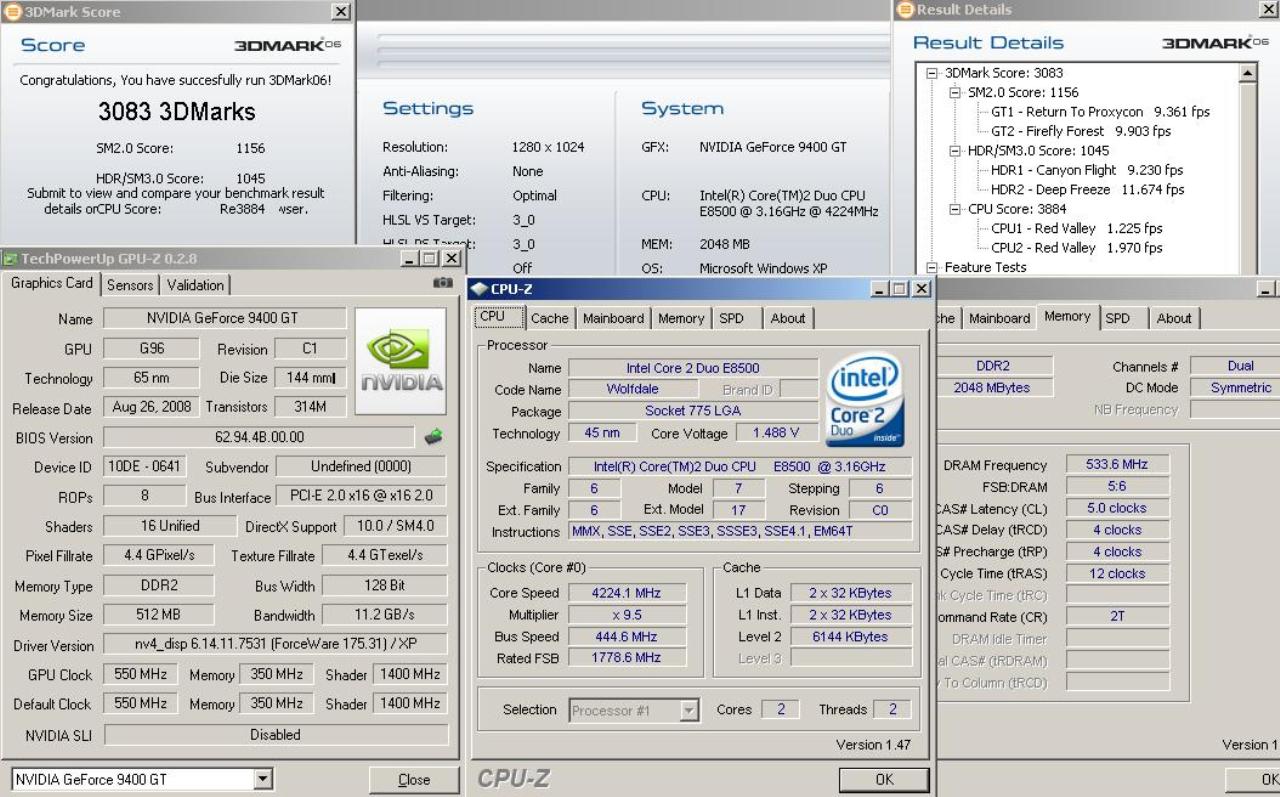Click the 3DMark Score window title icon
The width and height of the screenshot is (1280, 797).
pos(13,12)
